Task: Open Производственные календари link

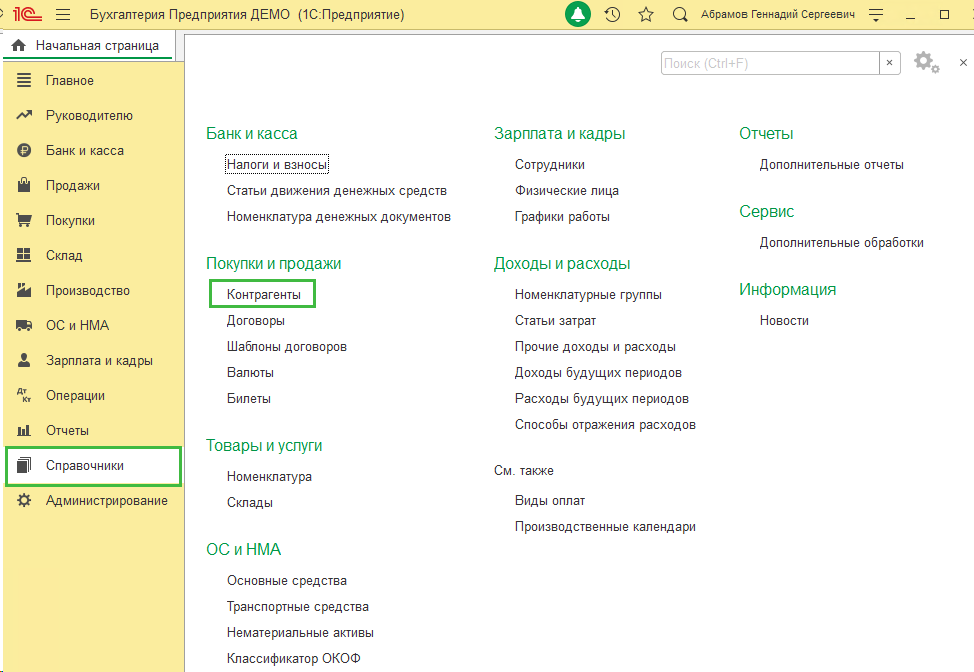Action: click(x=605, y=527)
